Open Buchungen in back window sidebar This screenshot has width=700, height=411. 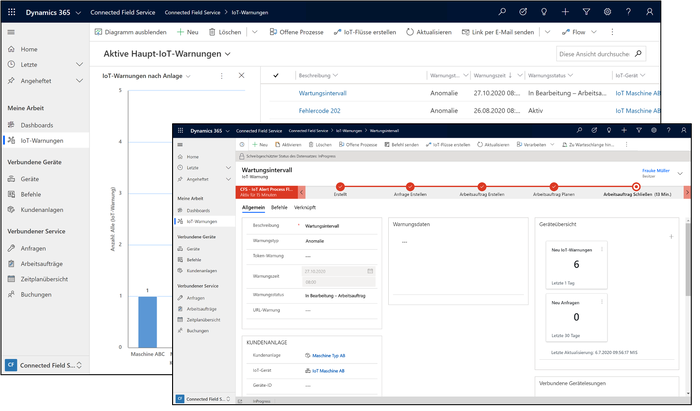point(36,295)
